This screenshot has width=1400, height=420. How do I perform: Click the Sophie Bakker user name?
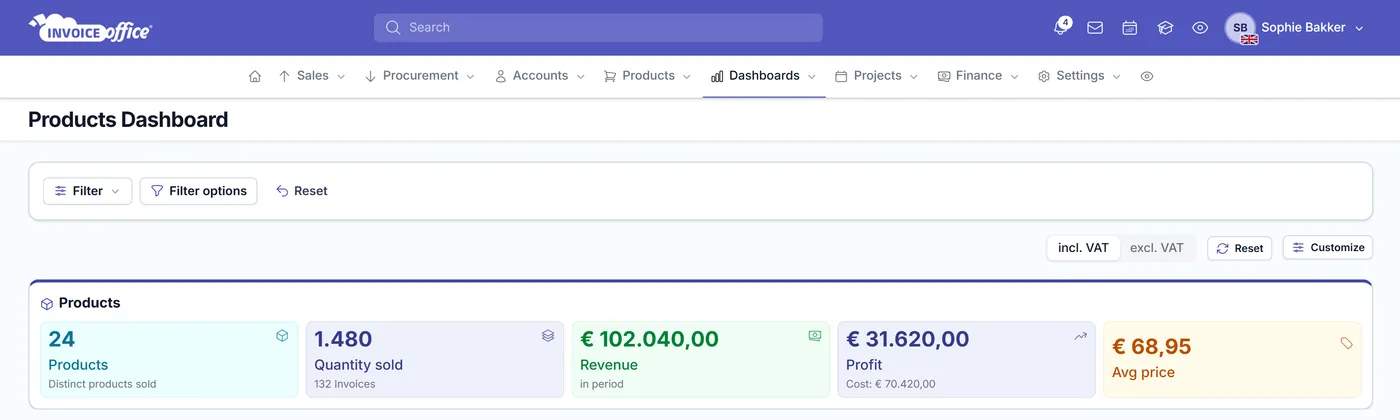click(1303, 28)
